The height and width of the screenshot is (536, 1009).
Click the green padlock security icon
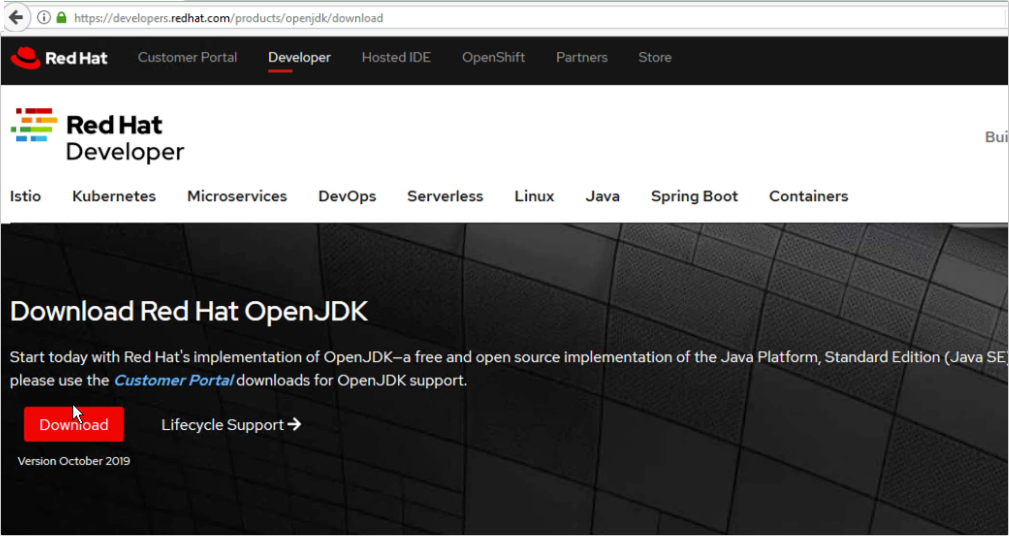coord(62,18)
